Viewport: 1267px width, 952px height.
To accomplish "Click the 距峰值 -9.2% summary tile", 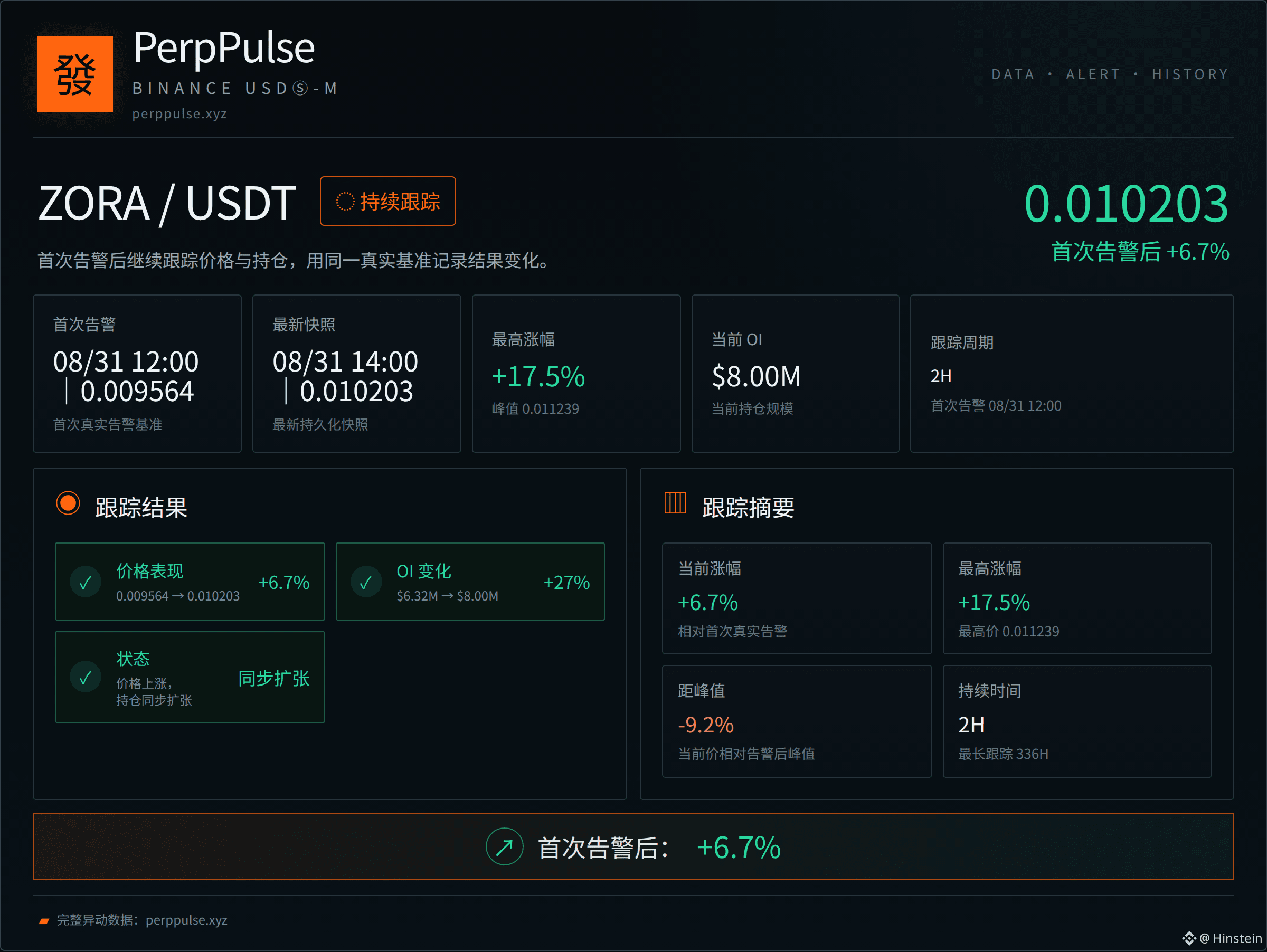I will (797, 721).
